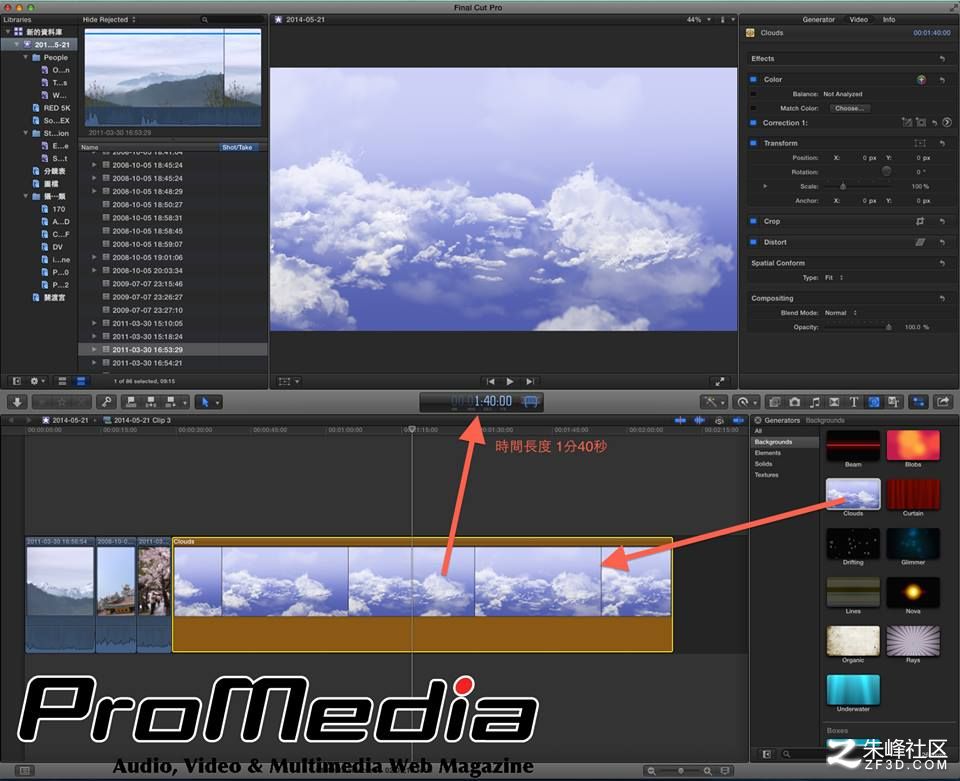Toggle the background tasks indicator by timecode
The height and width of the screenshot is (781, 960).
531,402
